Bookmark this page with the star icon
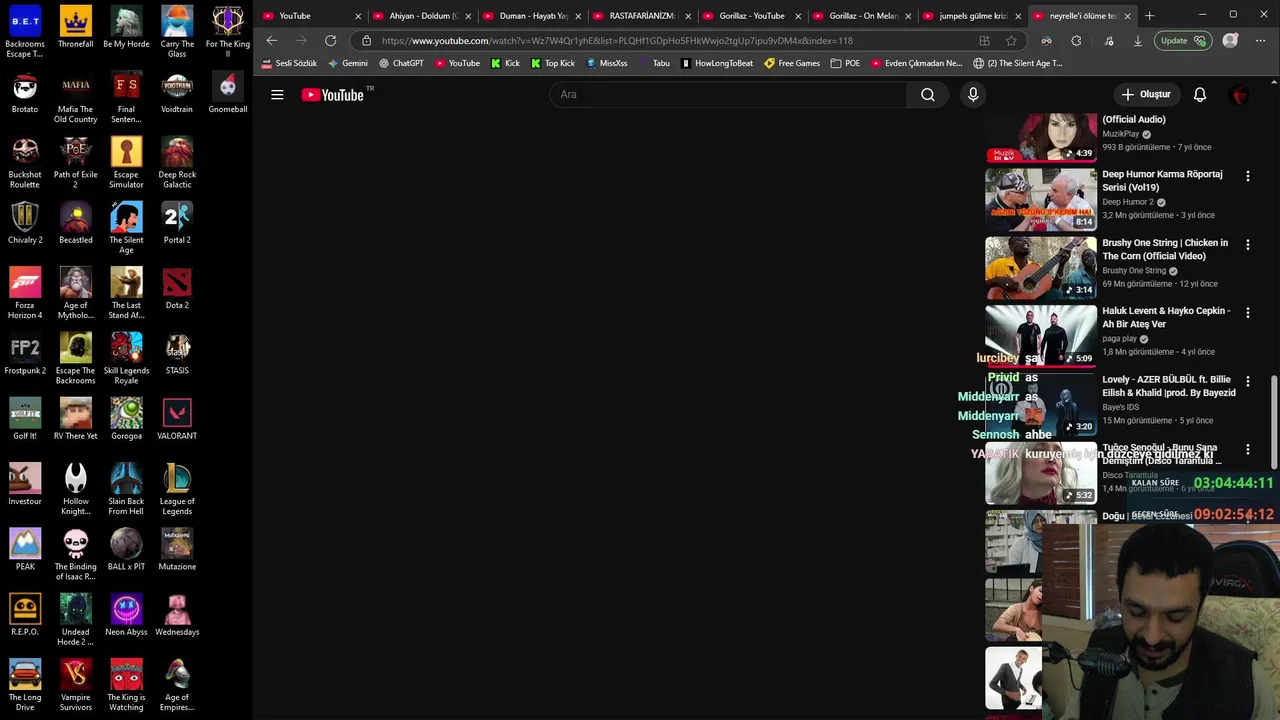 click(x=1011, y=41)
